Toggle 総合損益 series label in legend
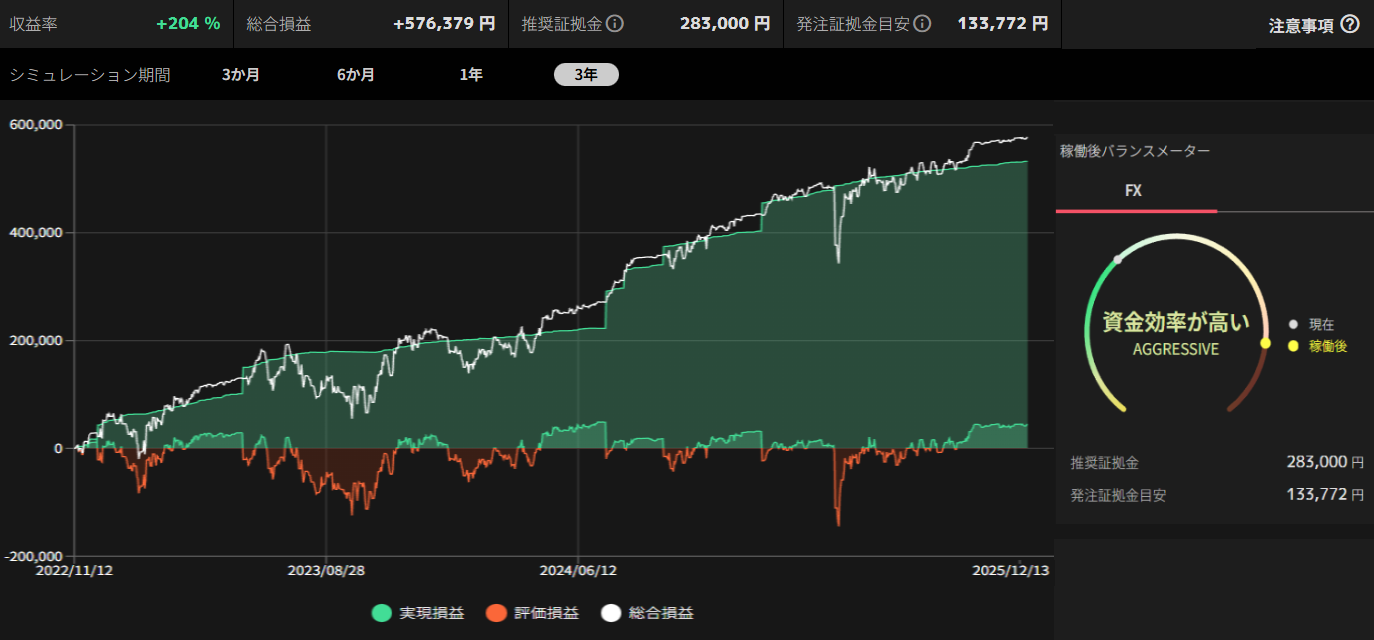Screen dimensions: 1374x640 click(661, 613)
